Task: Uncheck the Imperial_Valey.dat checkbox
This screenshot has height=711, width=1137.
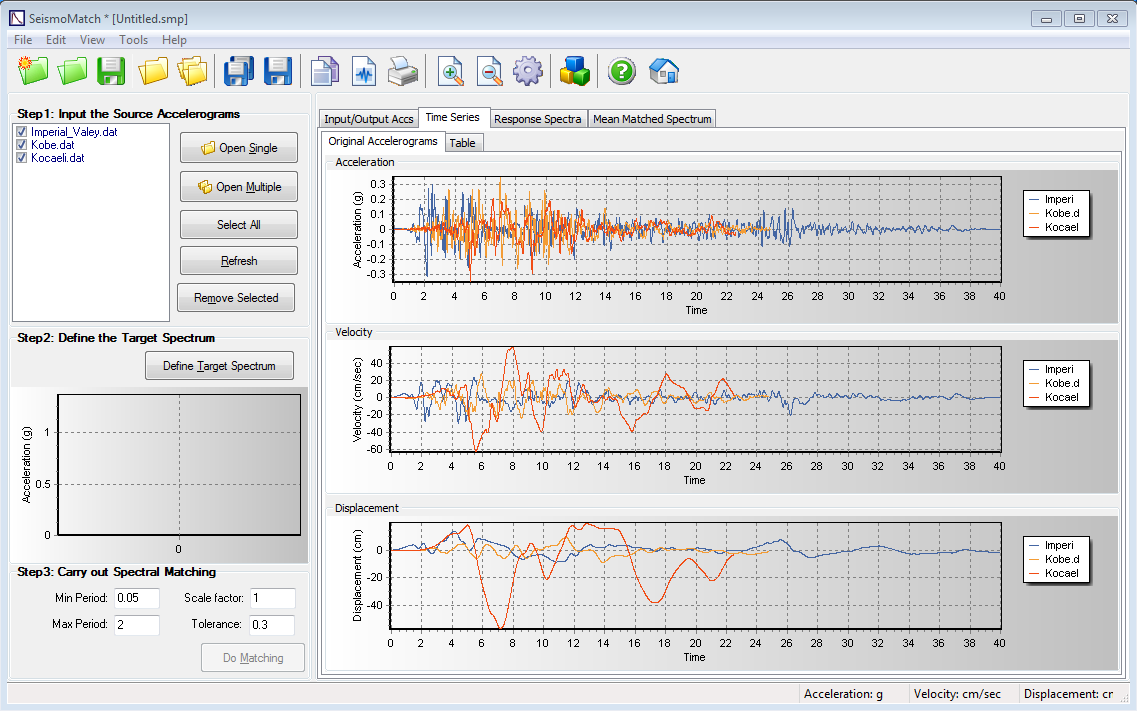Action: tap(22, 132)
